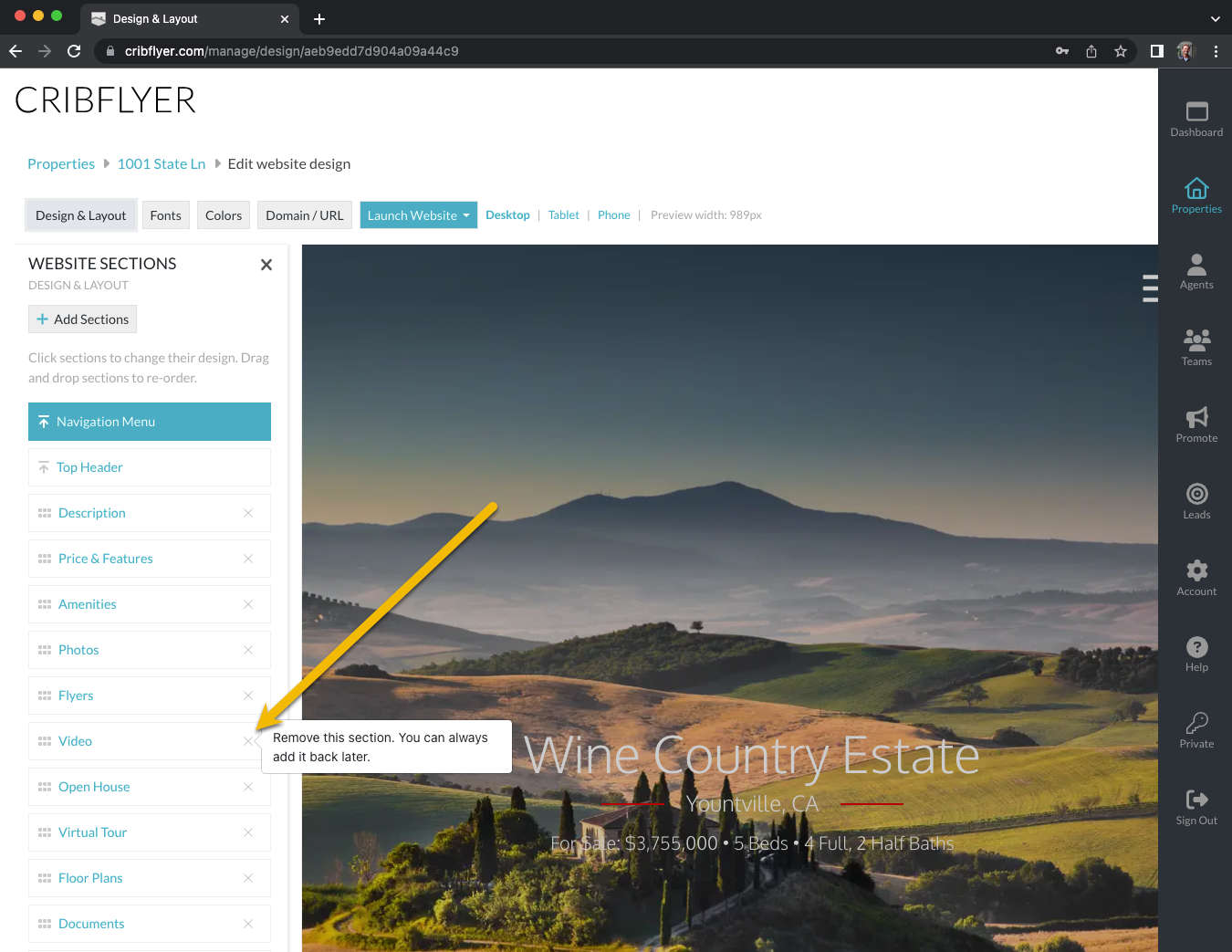The width and height of the screenshot is (1232, 952).
Task: Remove the Documents section
Action: pyautogui.click(x=248, y=924)
